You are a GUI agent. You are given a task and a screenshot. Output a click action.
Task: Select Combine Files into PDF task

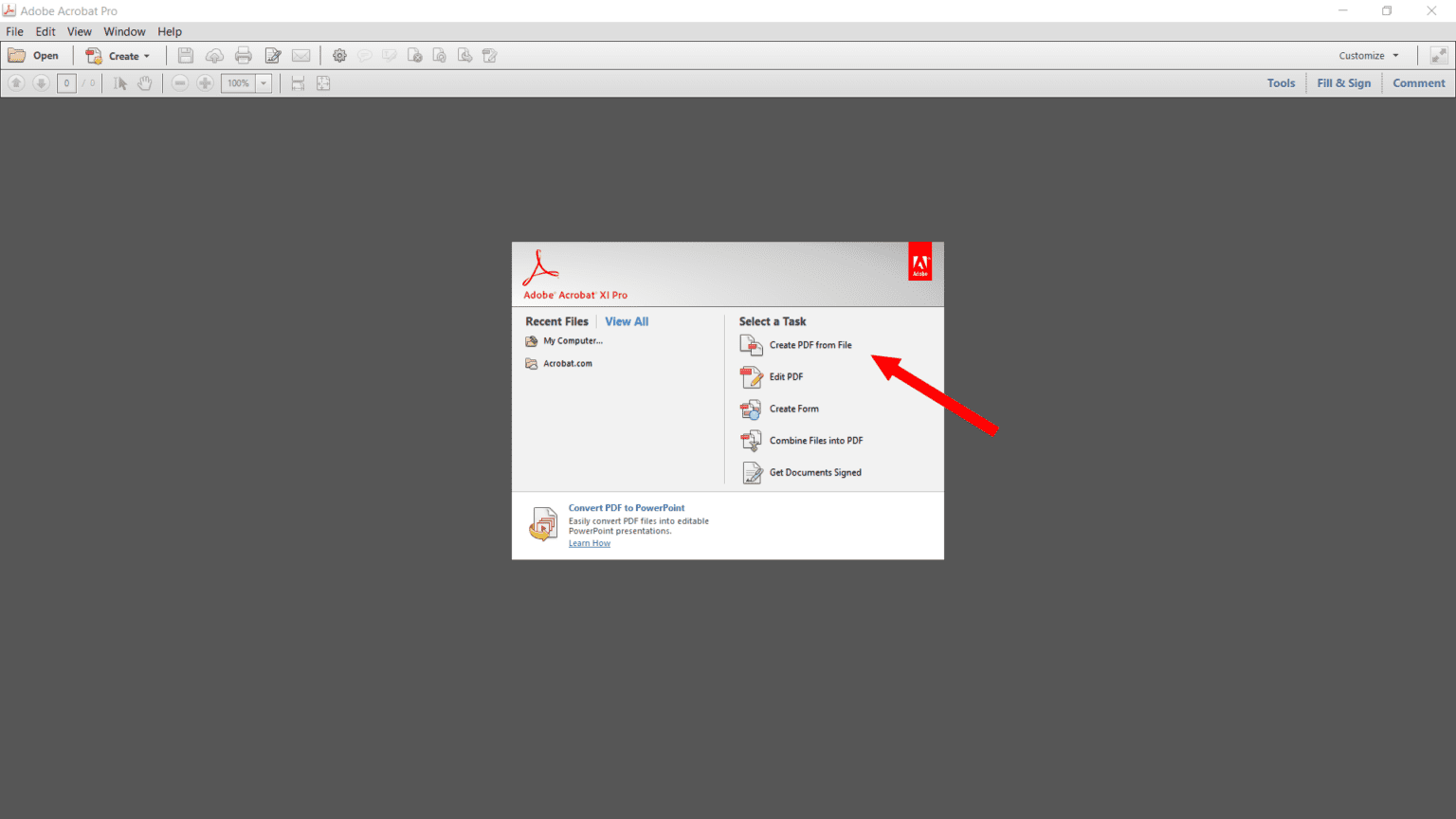[x=802, y=441]
